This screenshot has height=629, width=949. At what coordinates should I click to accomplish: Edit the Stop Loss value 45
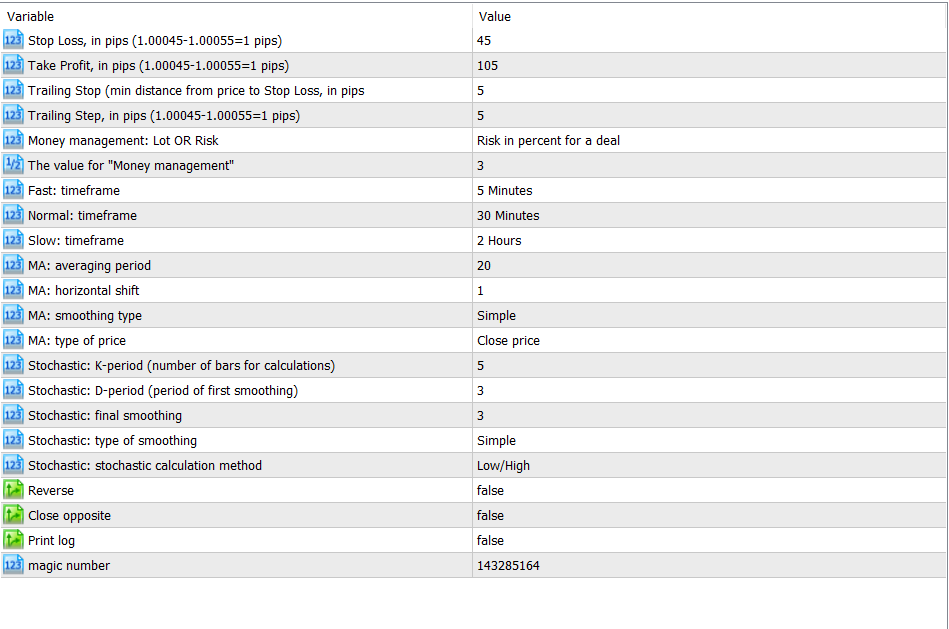(x=709, y=41)
